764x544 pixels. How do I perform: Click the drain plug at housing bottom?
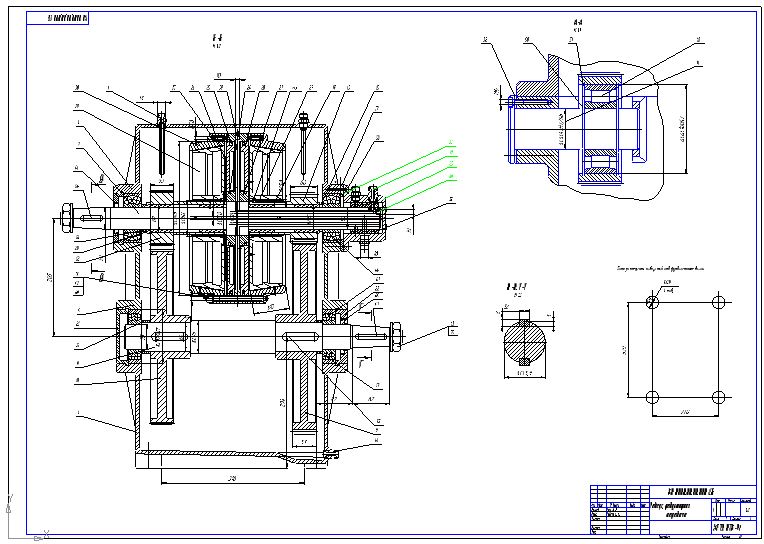[x=332, y=455]
